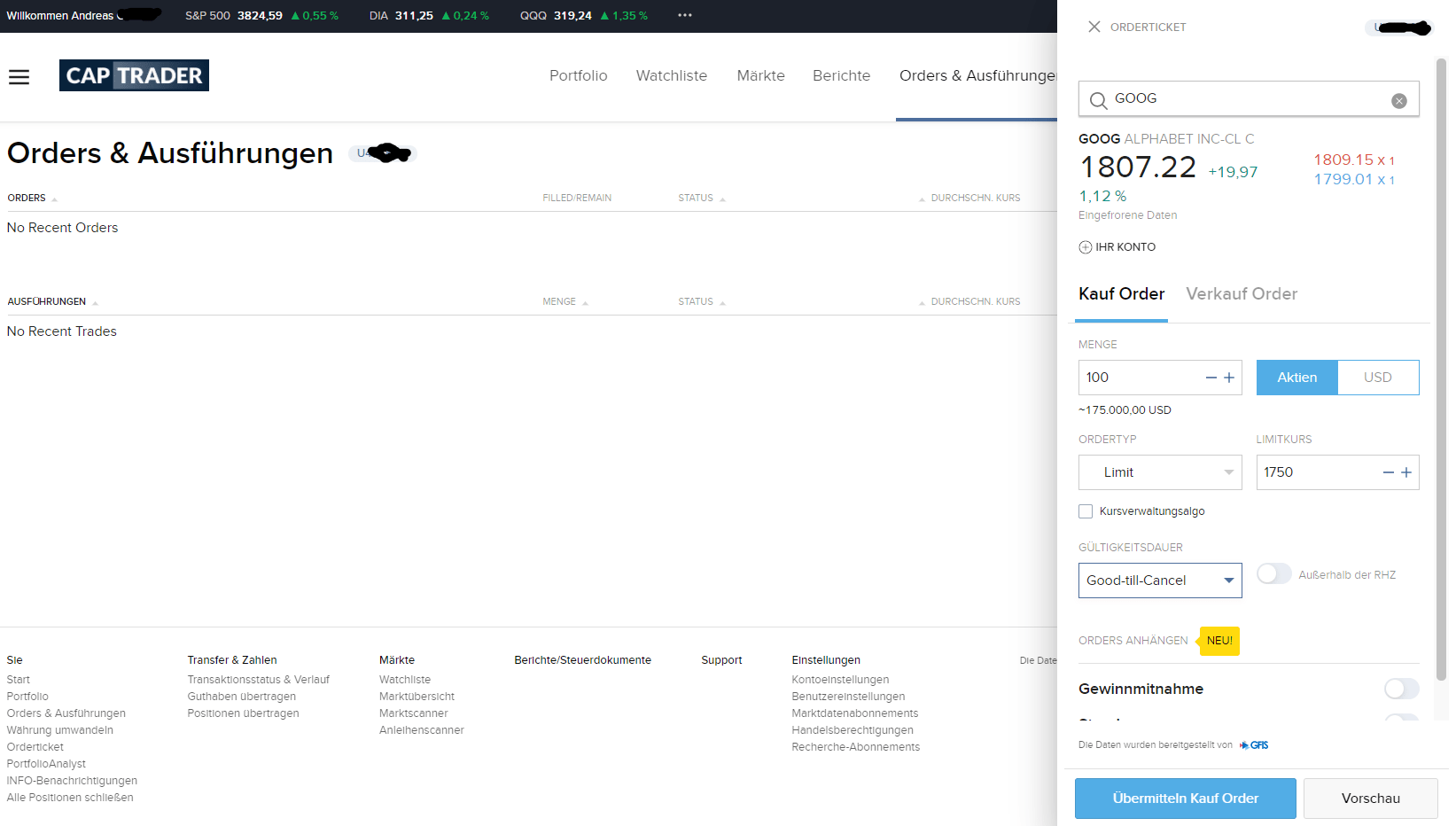Viewport: 1456px width, 826px height.
Task: Open the Berichte tab
Action: click(842, 76)
